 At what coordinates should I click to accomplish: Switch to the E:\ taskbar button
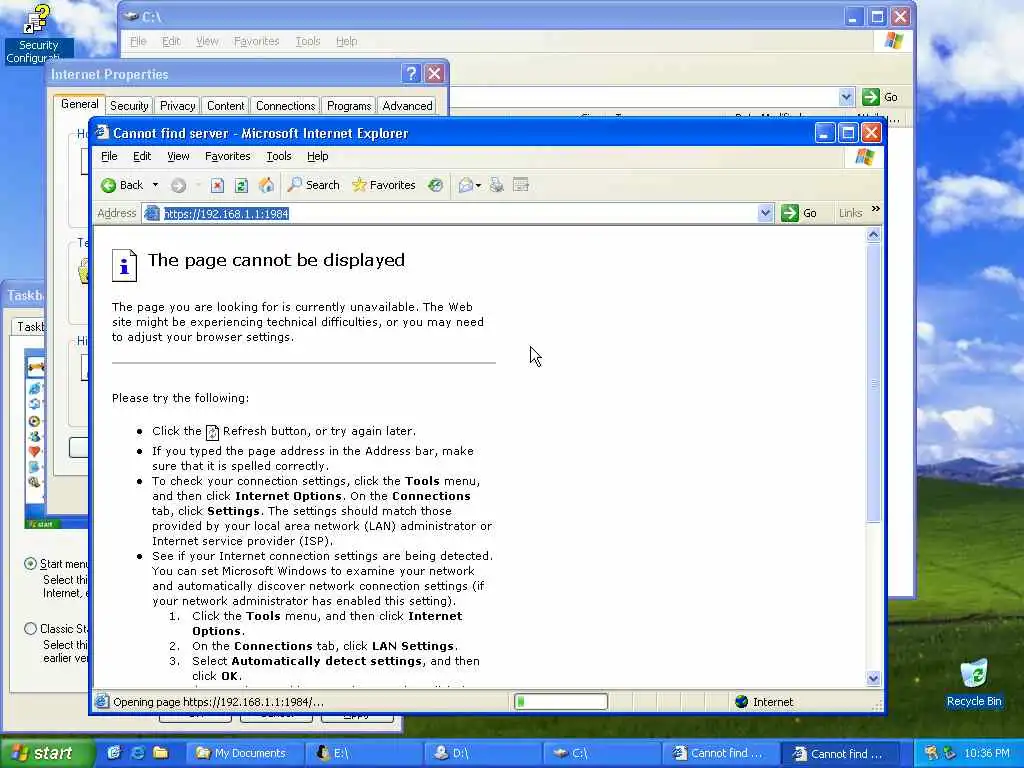tap(364, 754)
